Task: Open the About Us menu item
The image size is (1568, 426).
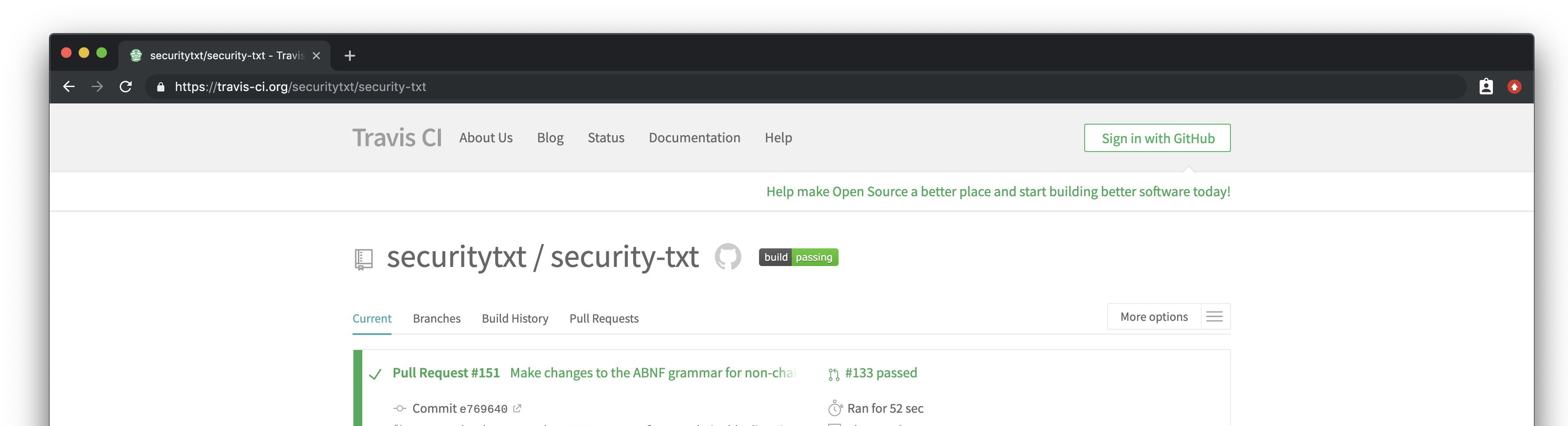Action: tap(486, 137)
